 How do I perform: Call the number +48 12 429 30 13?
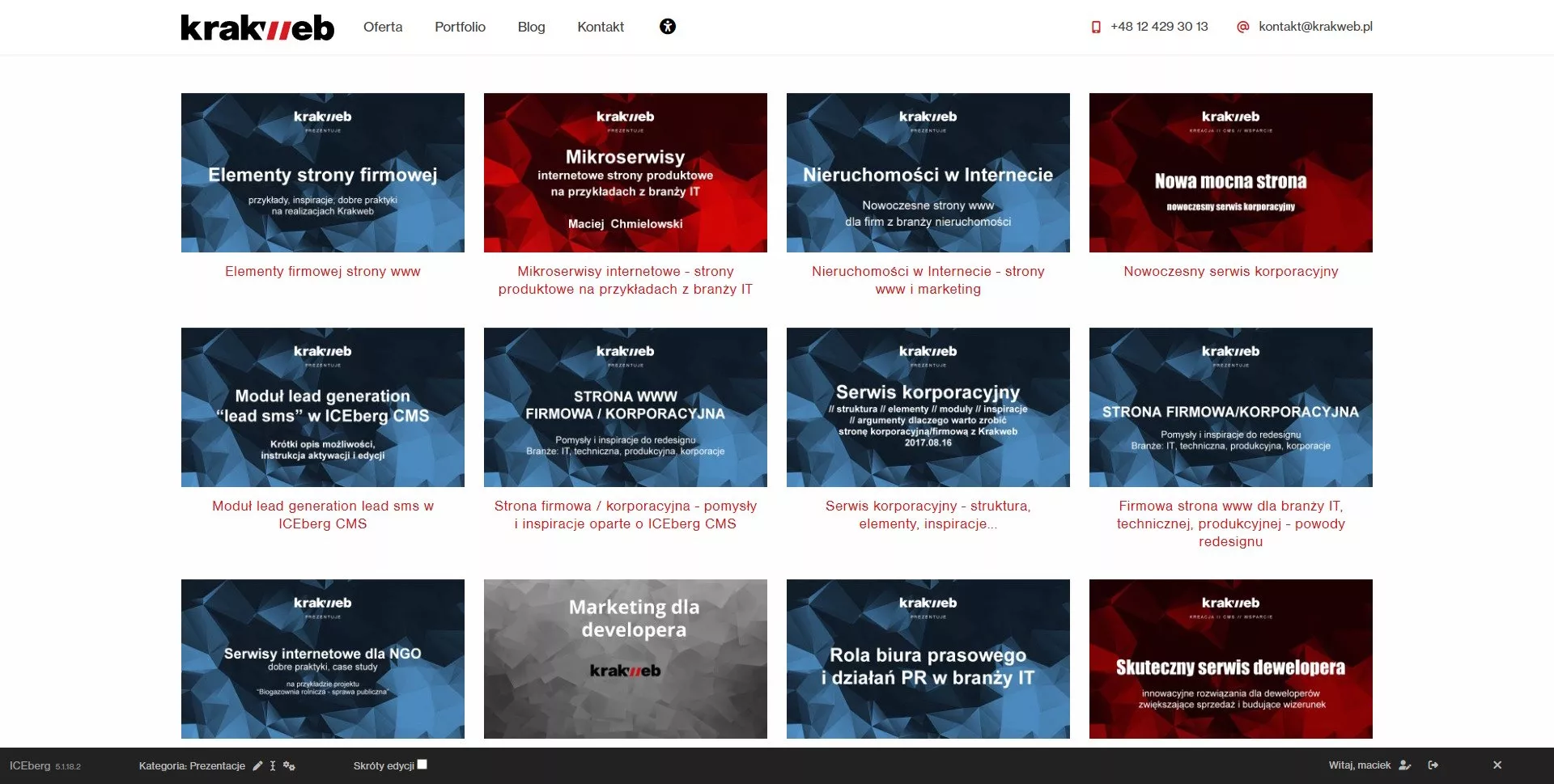(1159, 27)
